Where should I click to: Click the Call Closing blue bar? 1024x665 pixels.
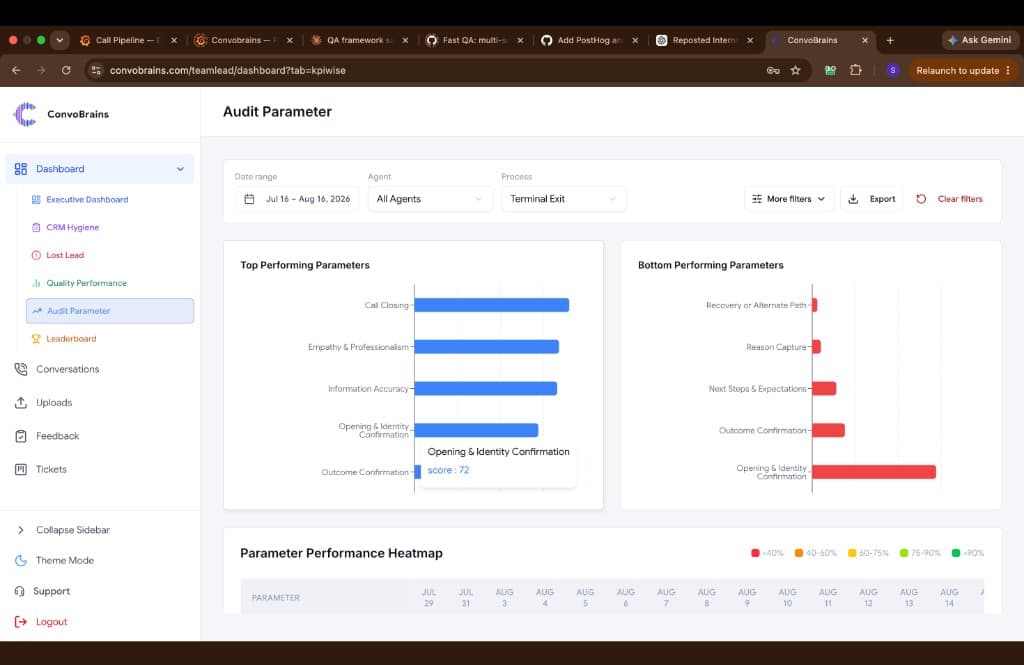[x=492, y=305]
